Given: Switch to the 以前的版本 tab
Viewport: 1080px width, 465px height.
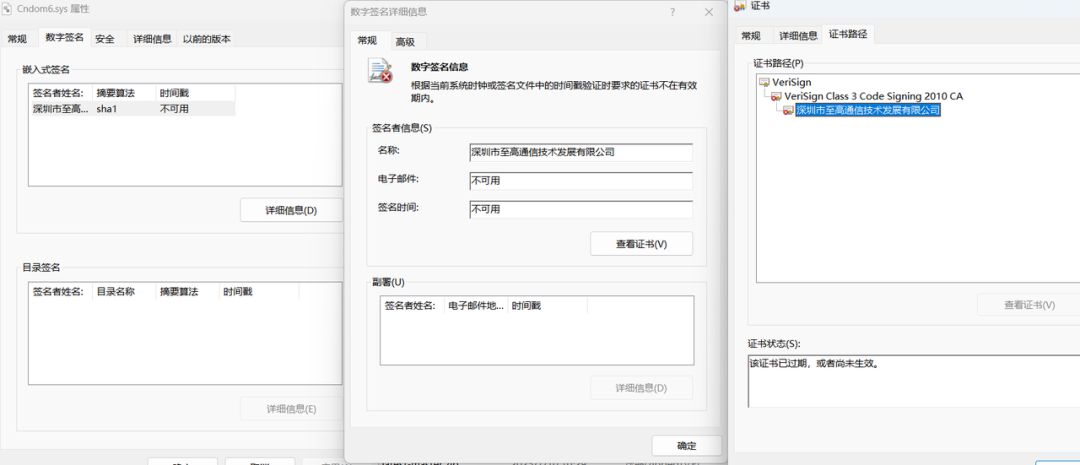Looking at the screenshot, I should click(207, 39).
